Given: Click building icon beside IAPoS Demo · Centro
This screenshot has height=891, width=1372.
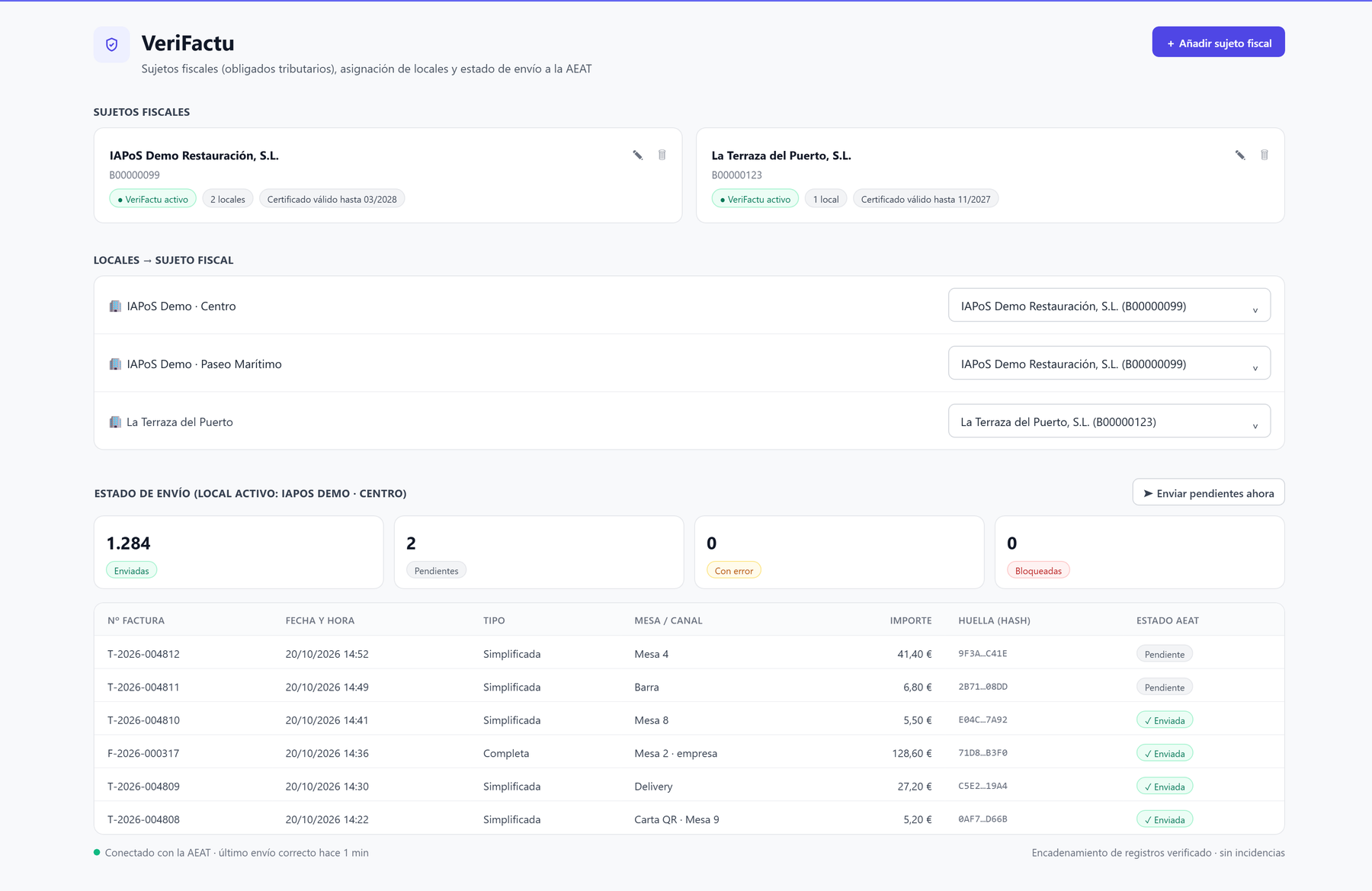Looking at the screenshot, I should point(115,306).
